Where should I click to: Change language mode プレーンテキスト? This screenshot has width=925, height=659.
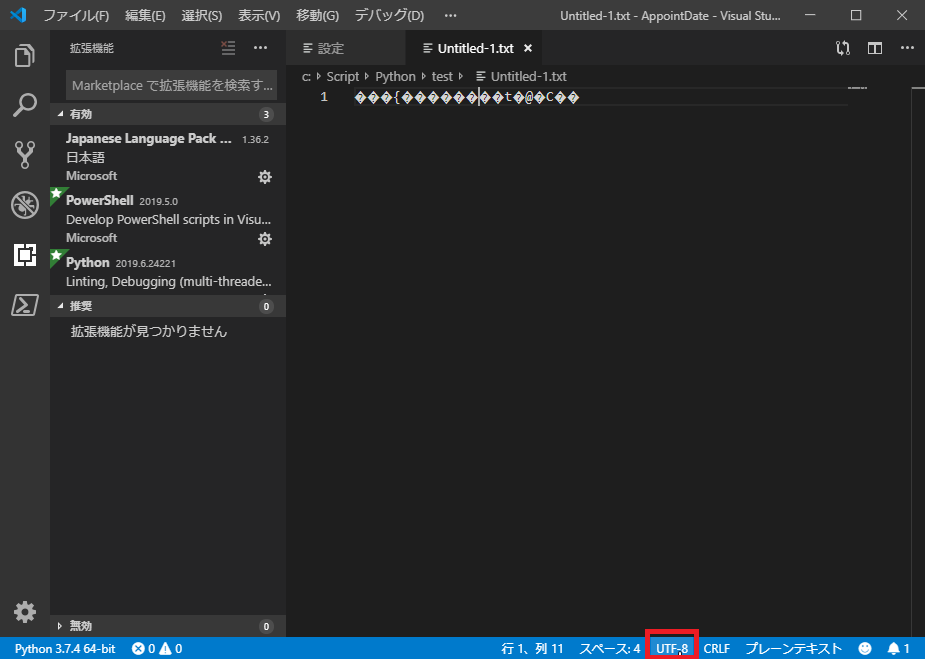tap(793, 648)
